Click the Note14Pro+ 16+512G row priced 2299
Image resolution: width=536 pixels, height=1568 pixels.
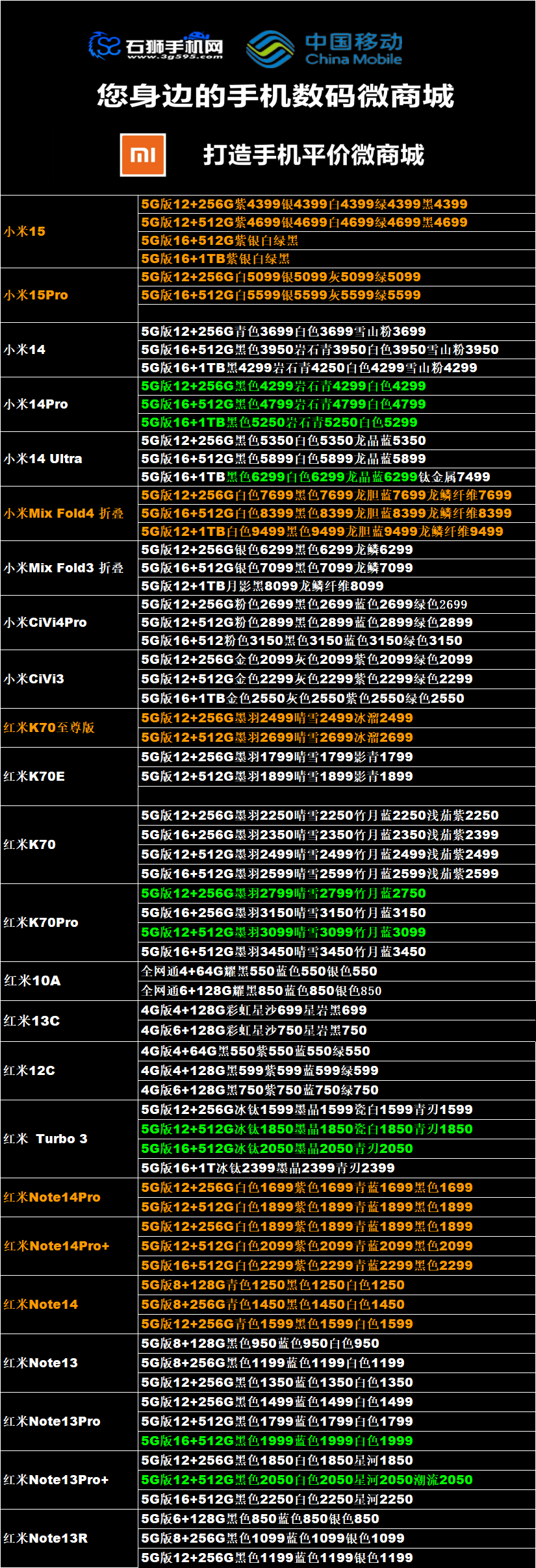(x=337, y=1265)
